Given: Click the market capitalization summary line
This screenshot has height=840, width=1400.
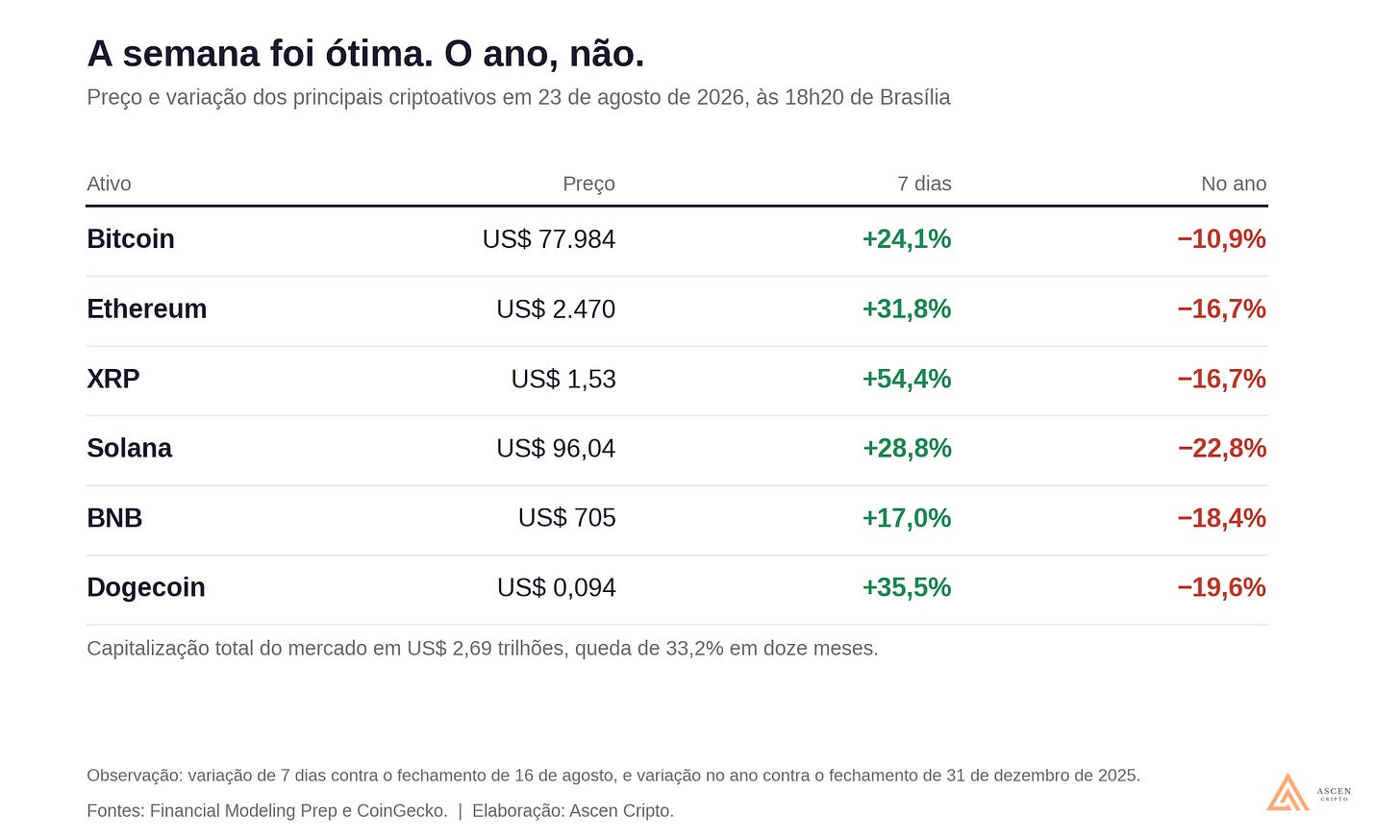Looking at the screenshot, I should 483,649.
